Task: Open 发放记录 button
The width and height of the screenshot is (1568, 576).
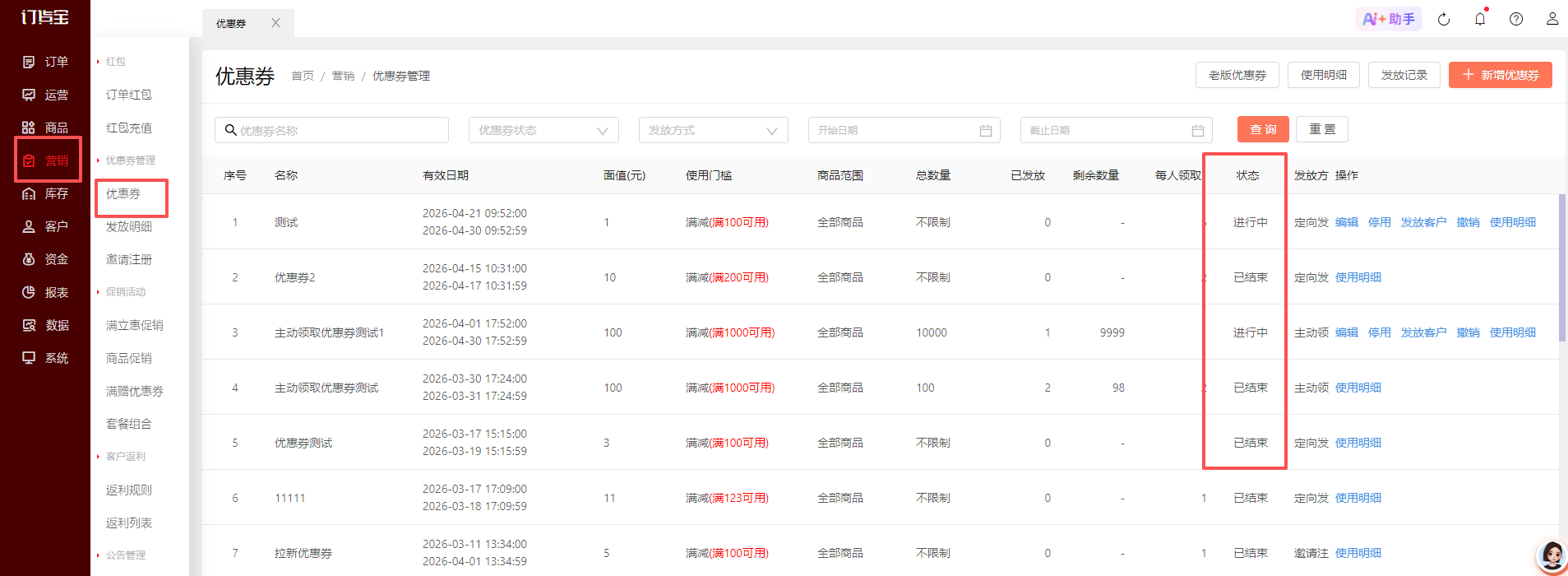Action: [x=1404, y=75]
